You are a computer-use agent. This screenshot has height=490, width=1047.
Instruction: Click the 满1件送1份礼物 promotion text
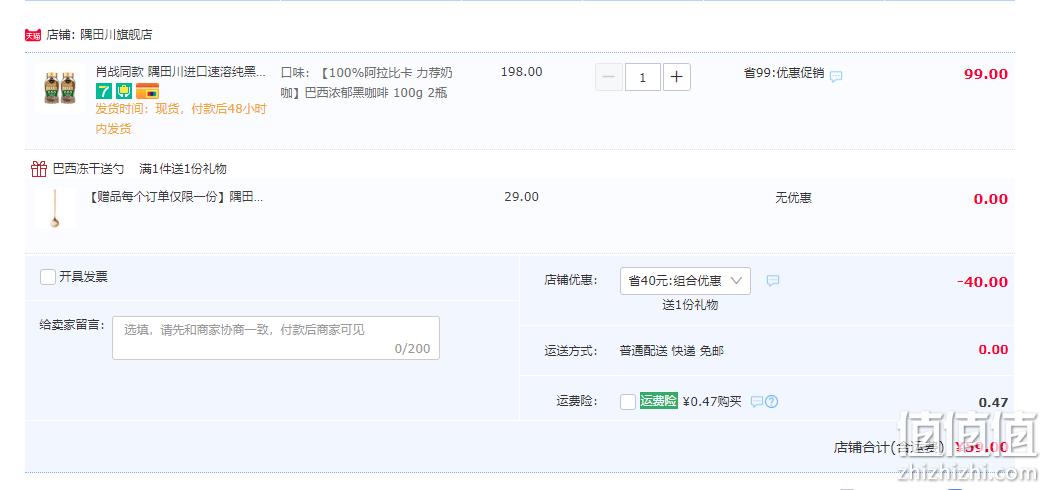(x=183, y=169)
